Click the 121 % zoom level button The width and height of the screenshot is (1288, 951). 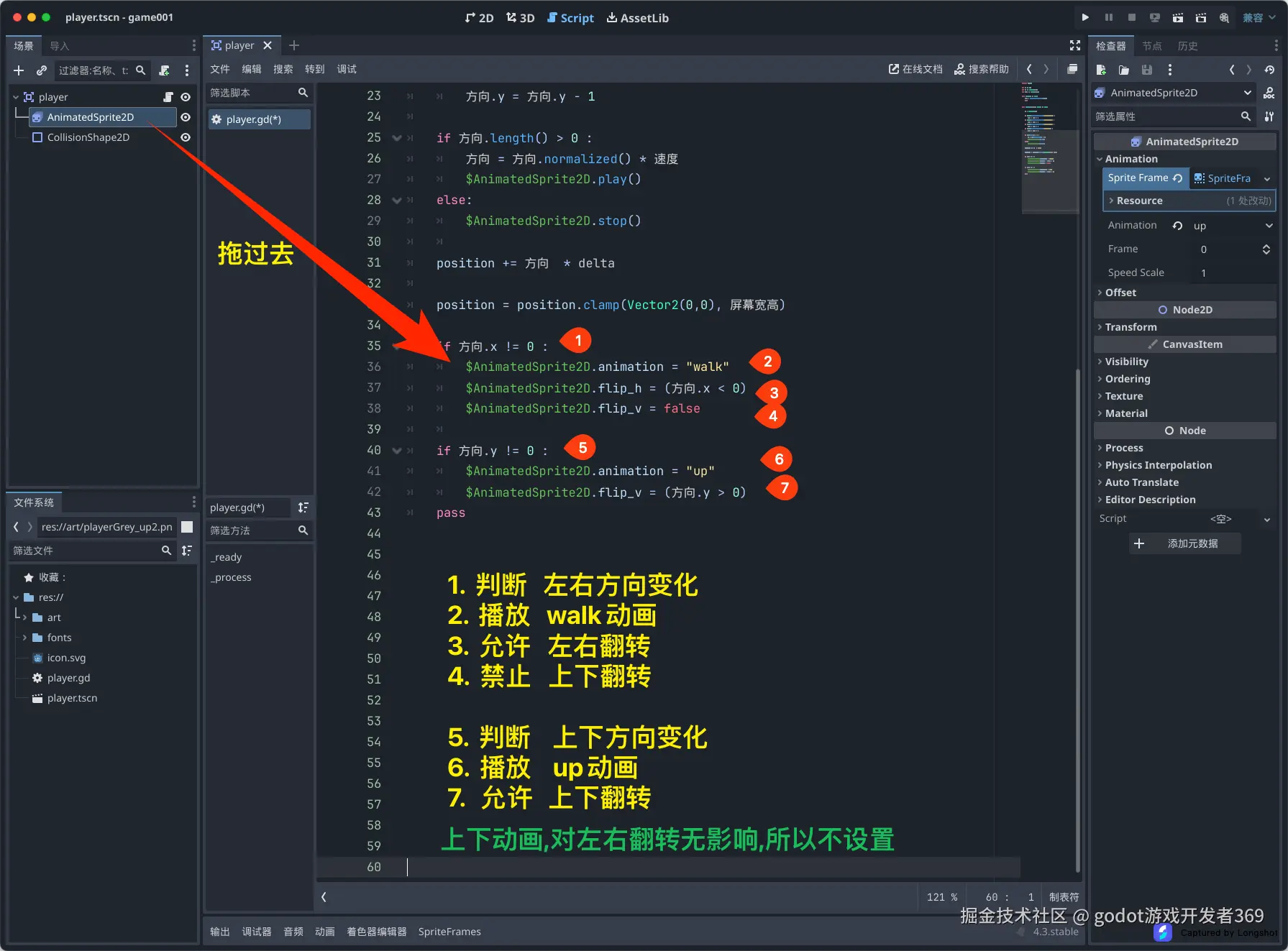click(942, 897)
